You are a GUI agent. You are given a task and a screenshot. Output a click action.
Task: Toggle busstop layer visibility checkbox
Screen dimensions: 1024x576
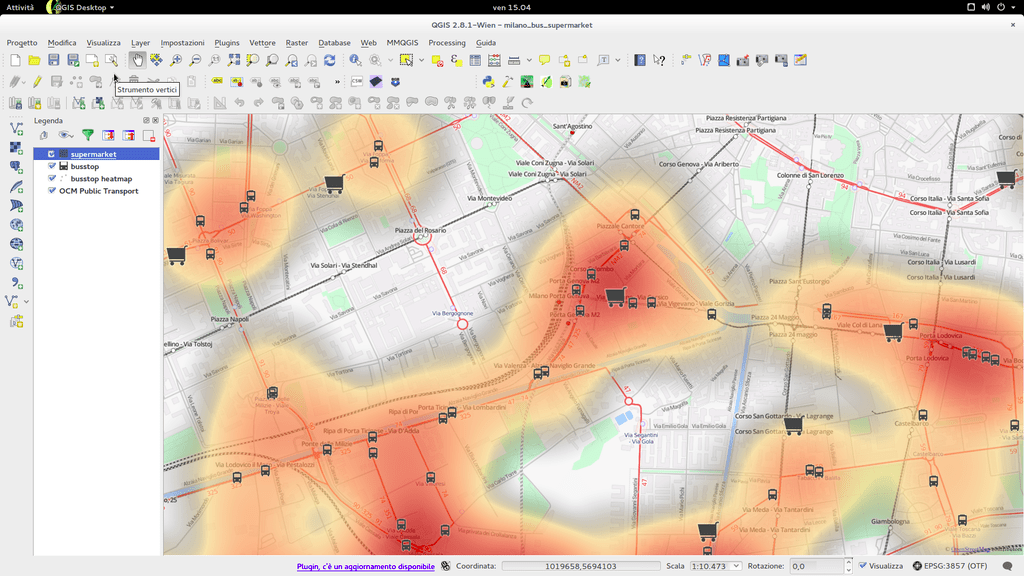click(x=52, y=166)
